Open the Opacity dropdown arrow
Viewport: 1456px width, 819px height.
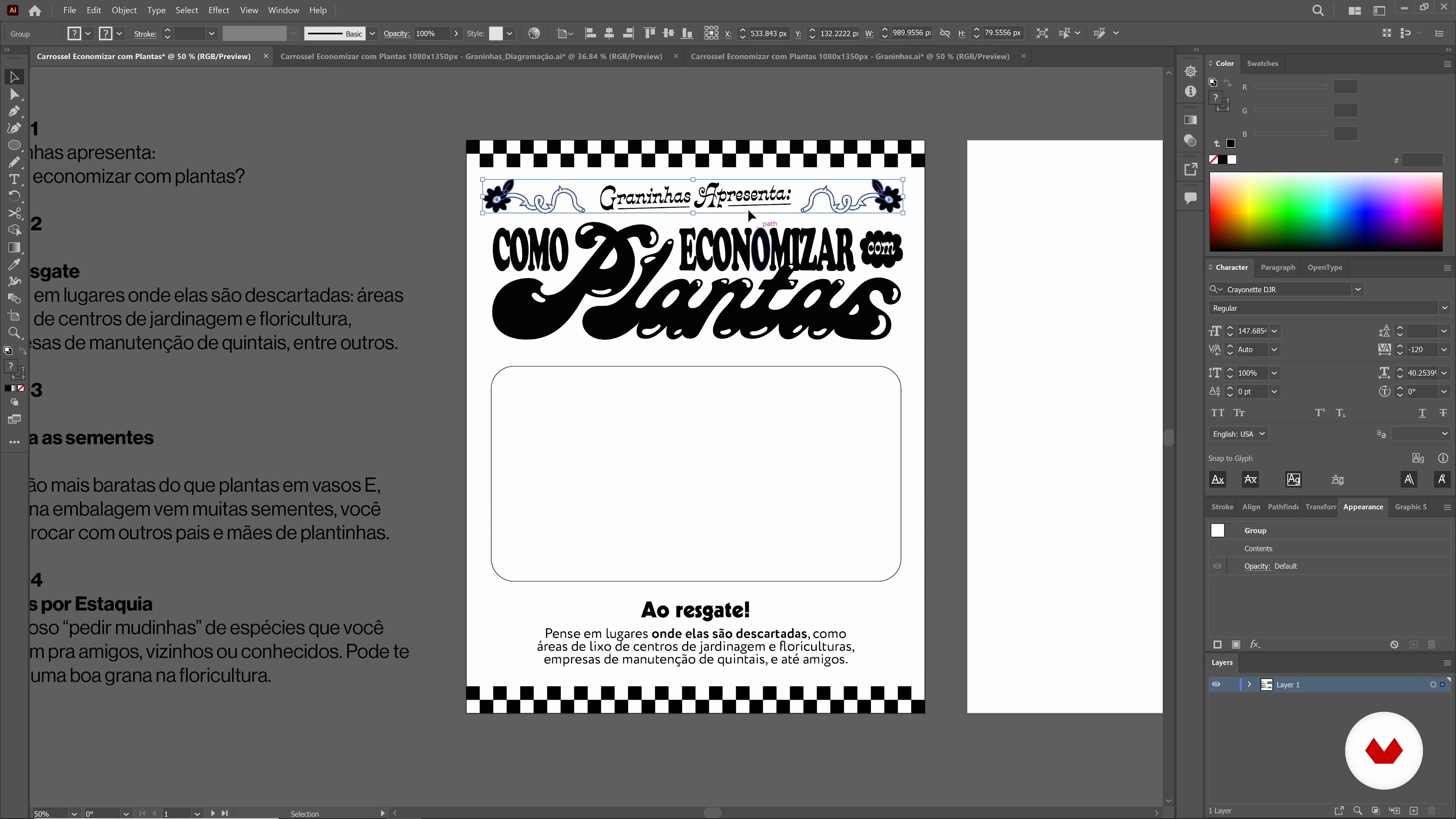[x=455, y=33]
